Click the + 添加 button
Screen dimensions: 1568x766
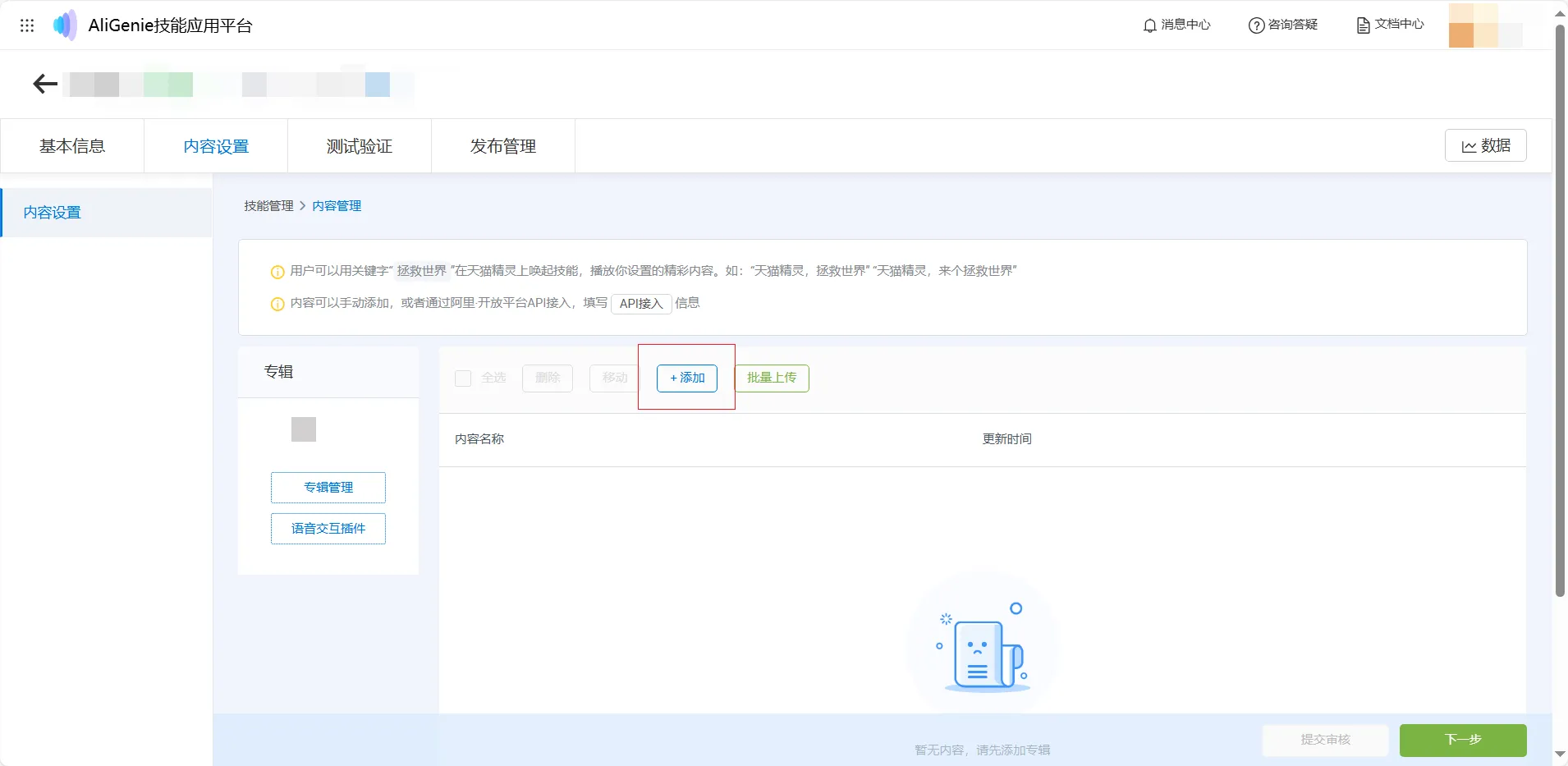pyautogui.click(x=687, y=378)
